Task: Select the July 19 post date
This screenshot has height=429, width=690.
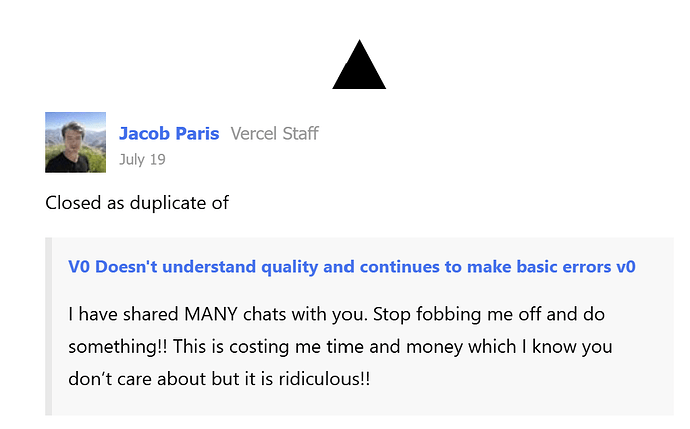Action: [x=142, y=159]
